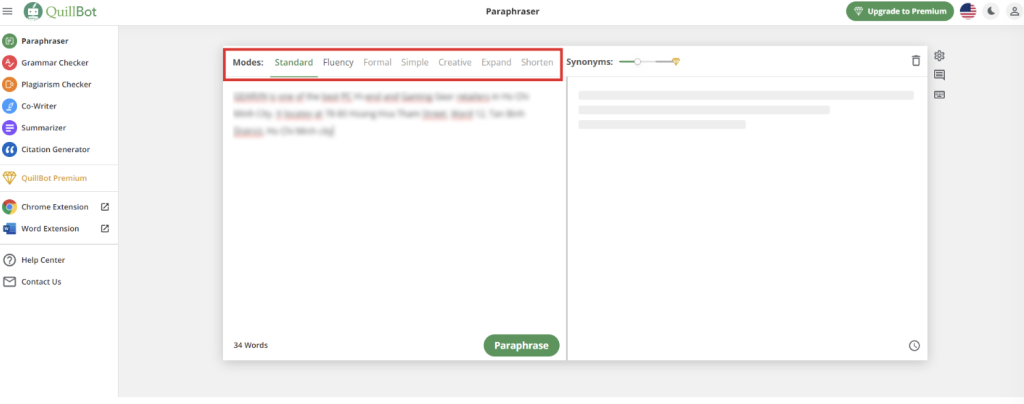Click the QuillBot robot logo
The width and height of the screenshot is (1024, 404).
coord(33,11)
